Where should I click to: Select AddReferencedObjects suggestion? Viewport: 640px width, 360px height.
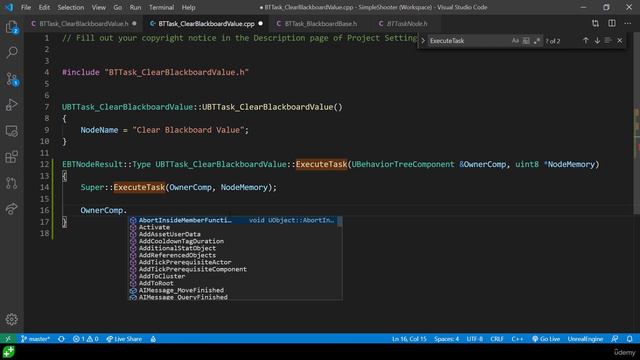233,255
